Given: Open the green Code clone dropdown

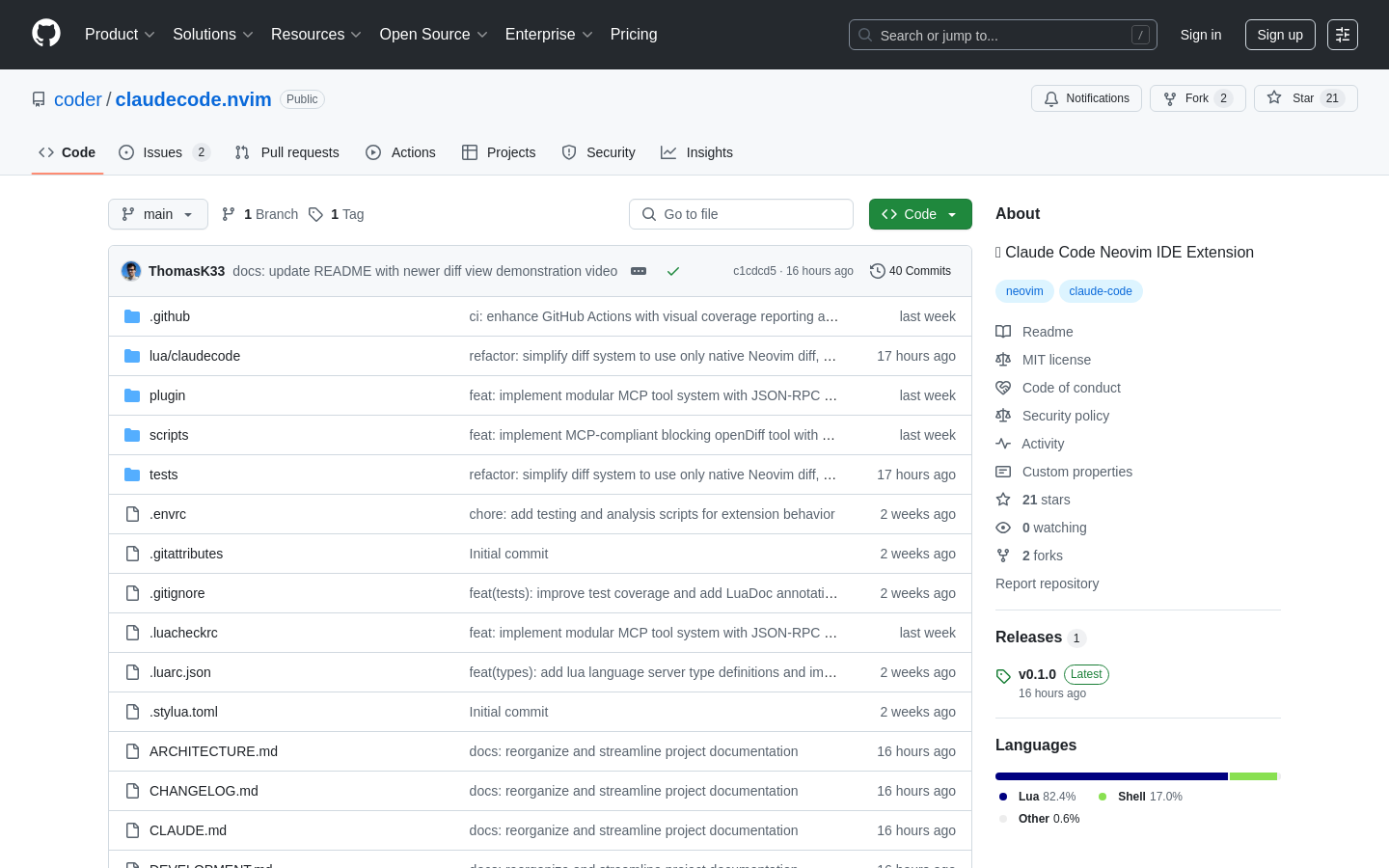Looking at the screenshot, I should pos(920,214).
